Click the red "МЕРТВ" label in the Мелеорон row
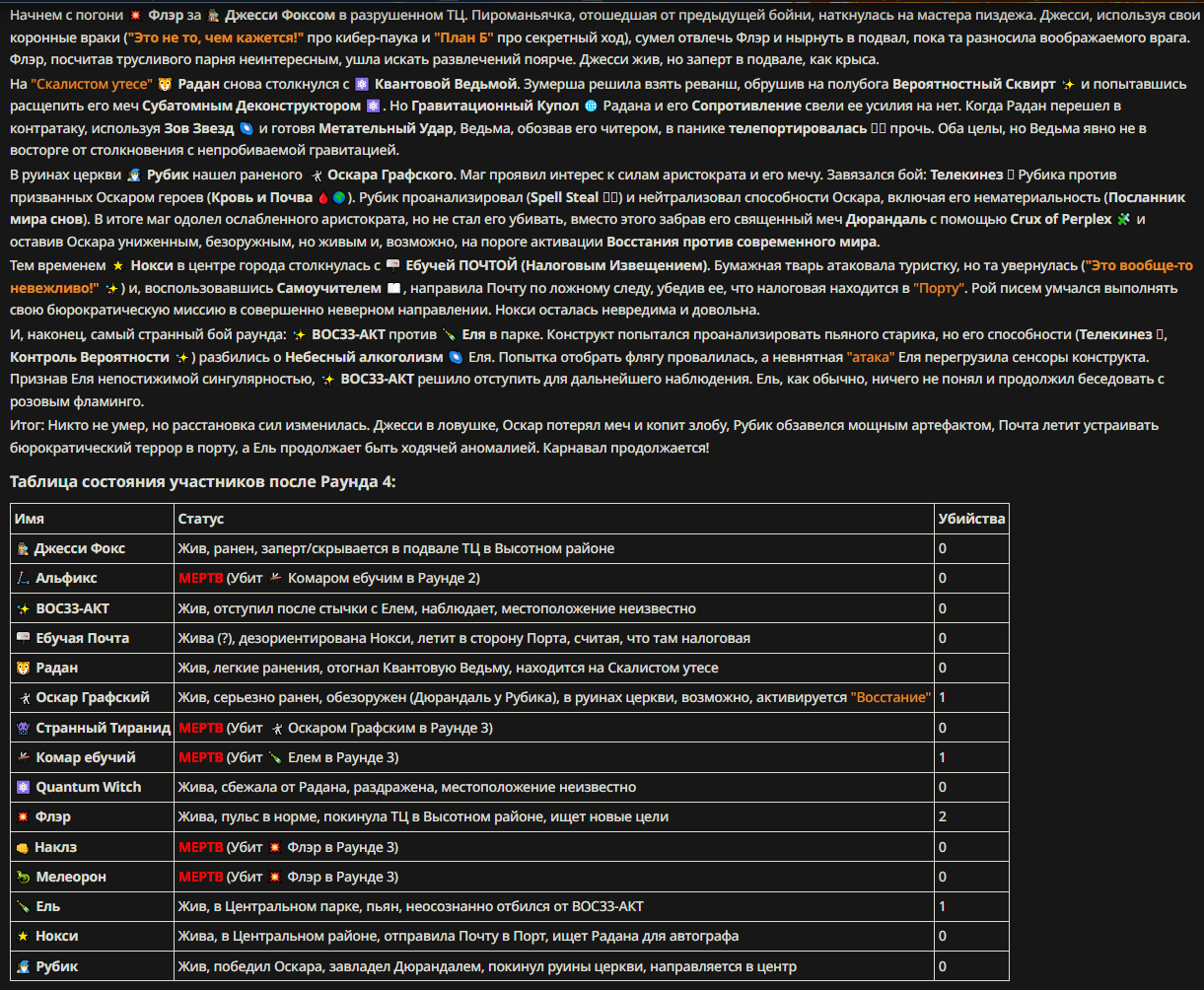 (200, 877)
